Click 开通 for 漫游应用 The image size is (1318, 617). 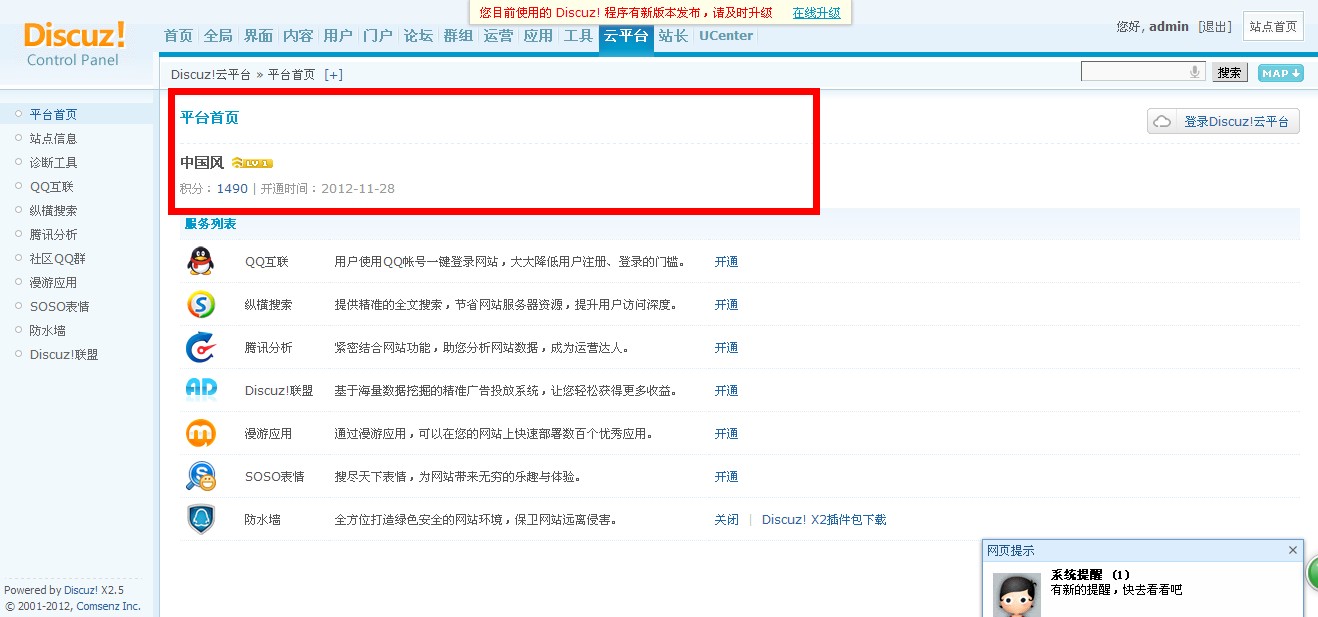pos(726,434)
